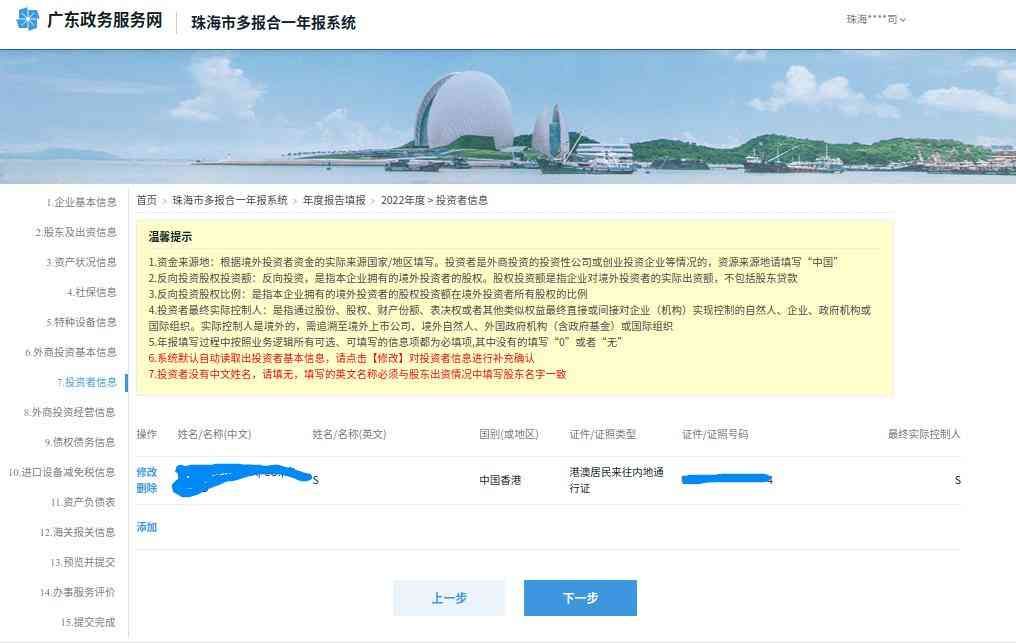Click 删除 to remove investor row

(x=146, y=488)
